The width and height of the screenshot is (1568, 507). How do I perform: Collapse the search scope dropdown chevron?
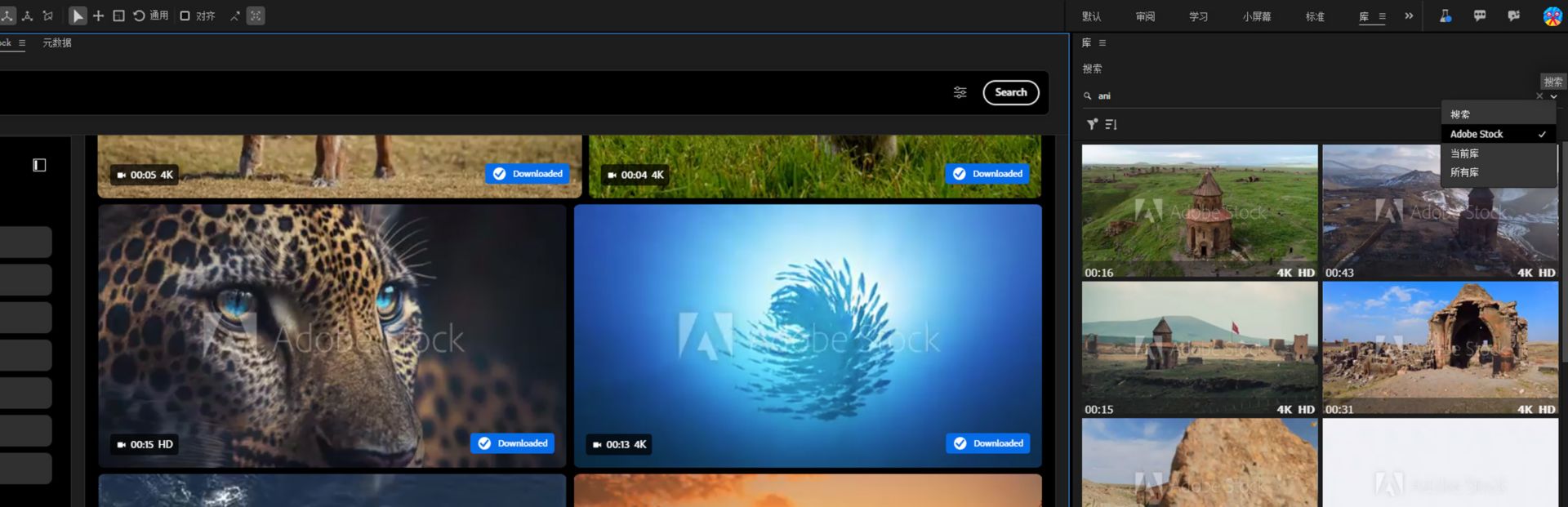pos(1553,96)
